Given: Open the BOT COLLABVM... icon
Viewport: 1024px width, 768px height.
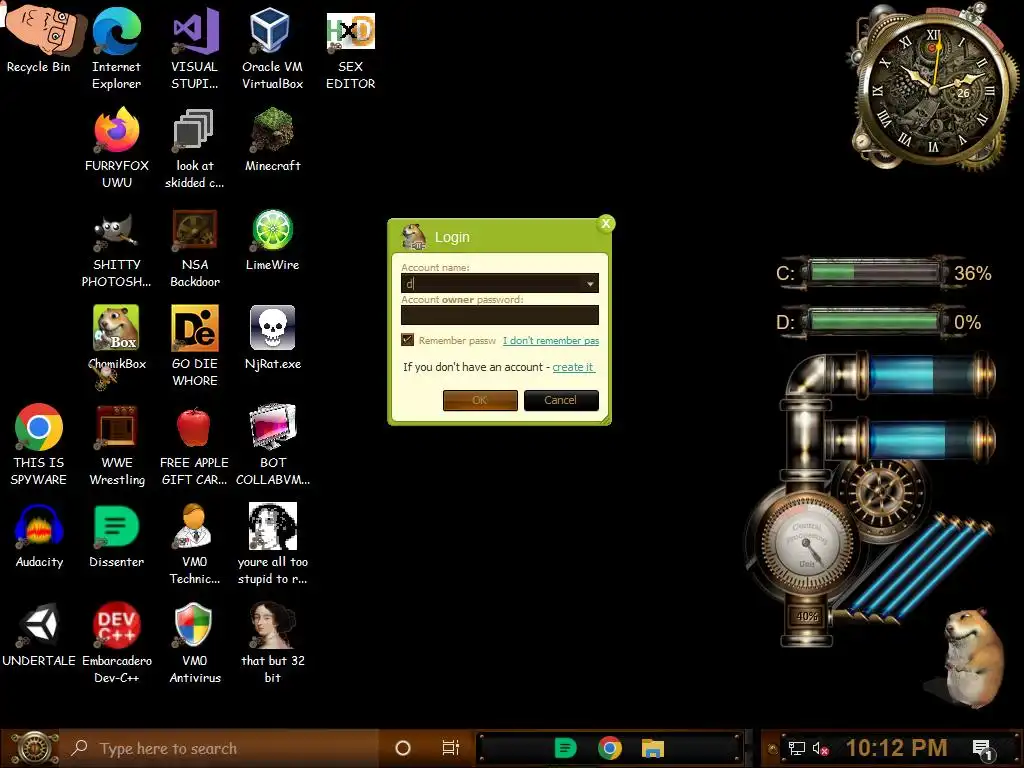Looking at the screenshot, I should [x=272, y=427].
